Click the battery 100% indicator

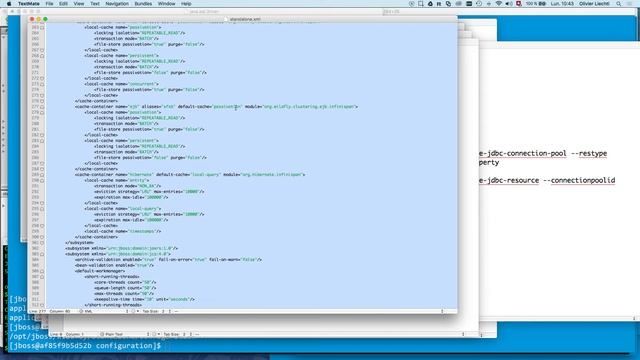(536, 4)
